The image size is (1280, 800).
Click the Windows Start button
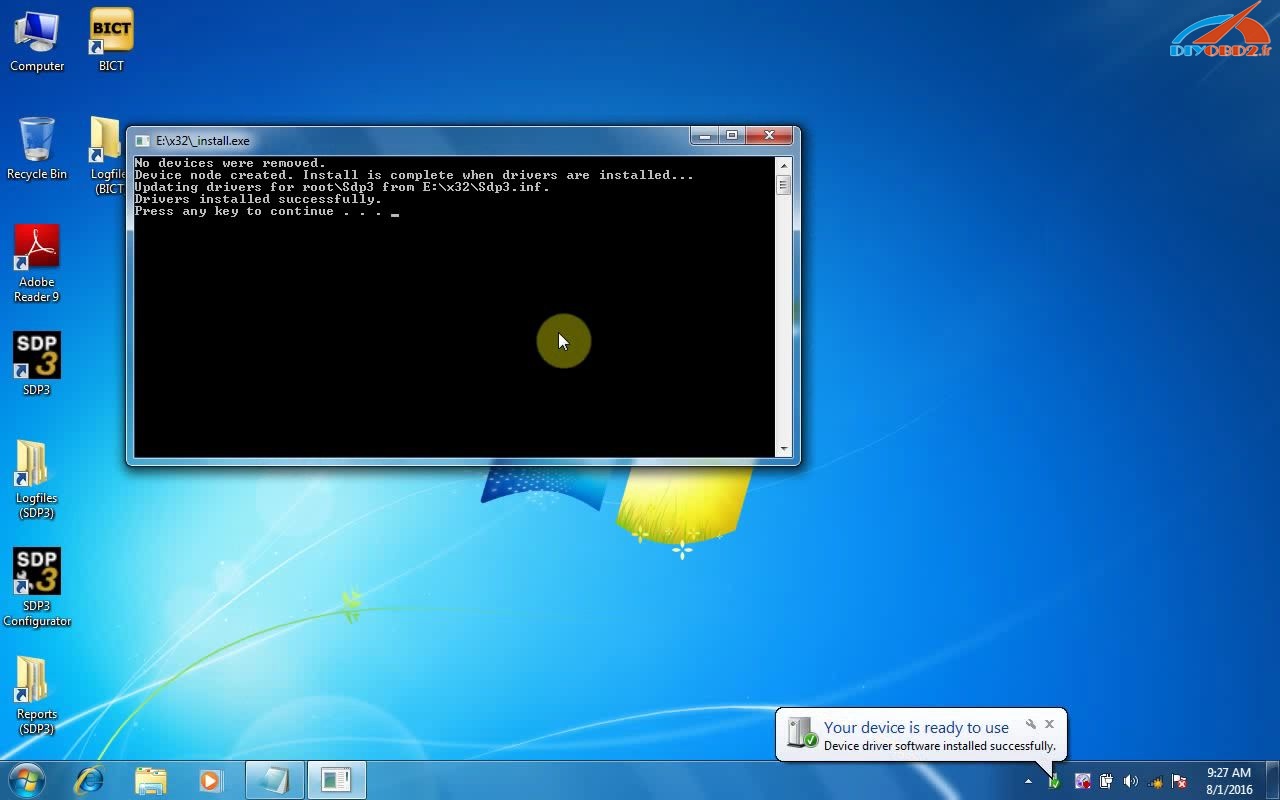click(27, 780)
